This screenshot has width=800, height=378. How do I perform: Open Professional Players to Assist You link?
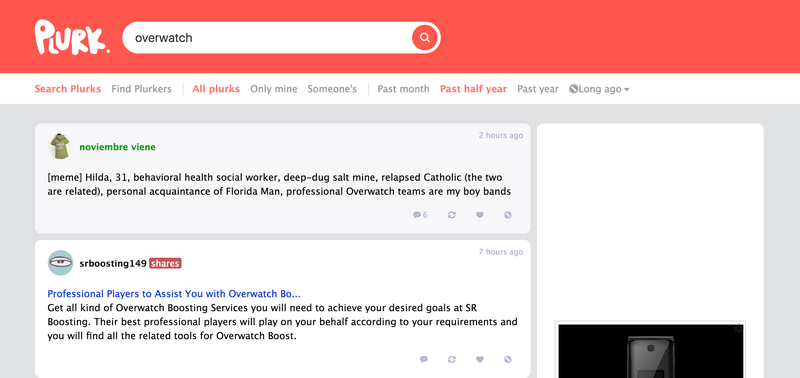click(174, 294)
